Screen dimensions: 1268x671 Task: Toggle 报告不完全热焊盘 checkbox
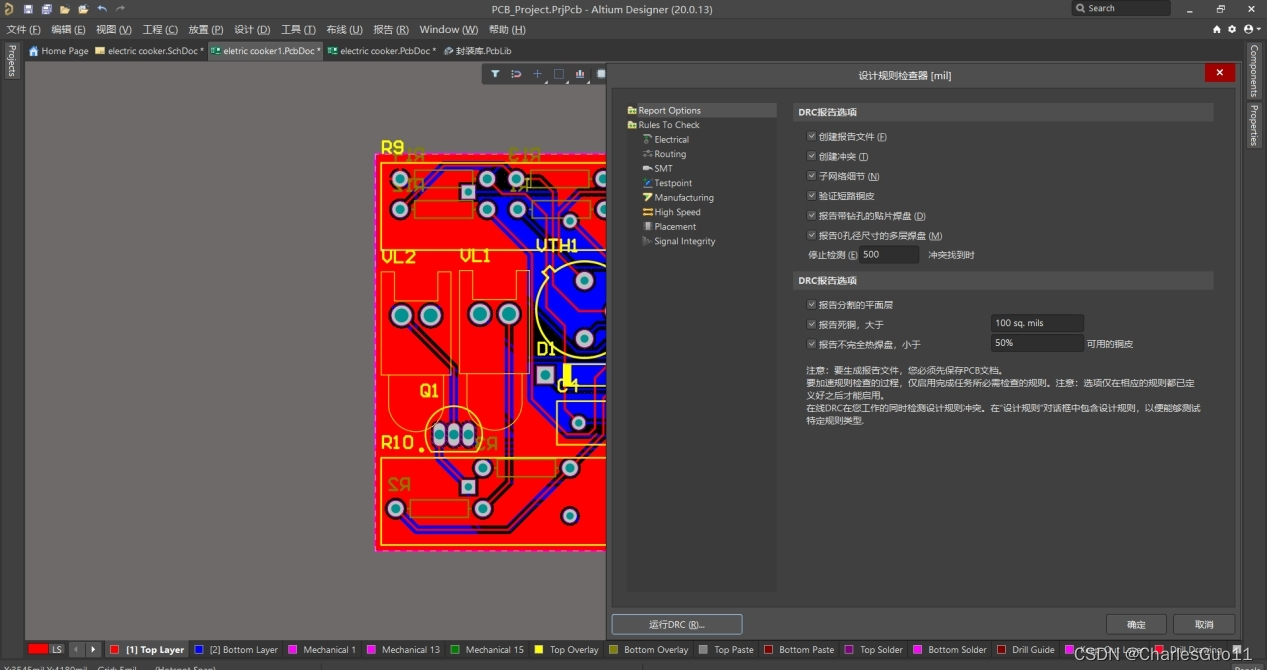[x=811, y=344]
